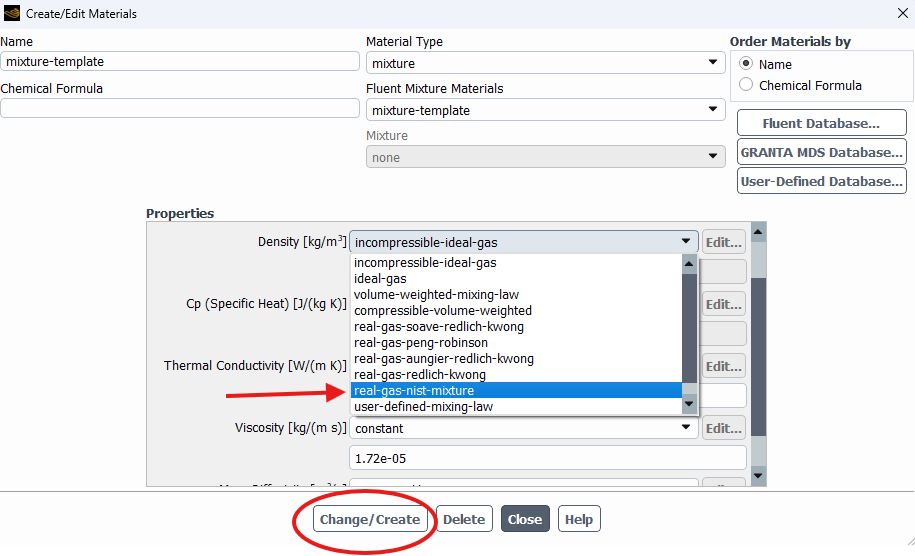Click the density list scroll-down arrow
The width and height of the screenshot is (915, 556).
pos(689,404)
